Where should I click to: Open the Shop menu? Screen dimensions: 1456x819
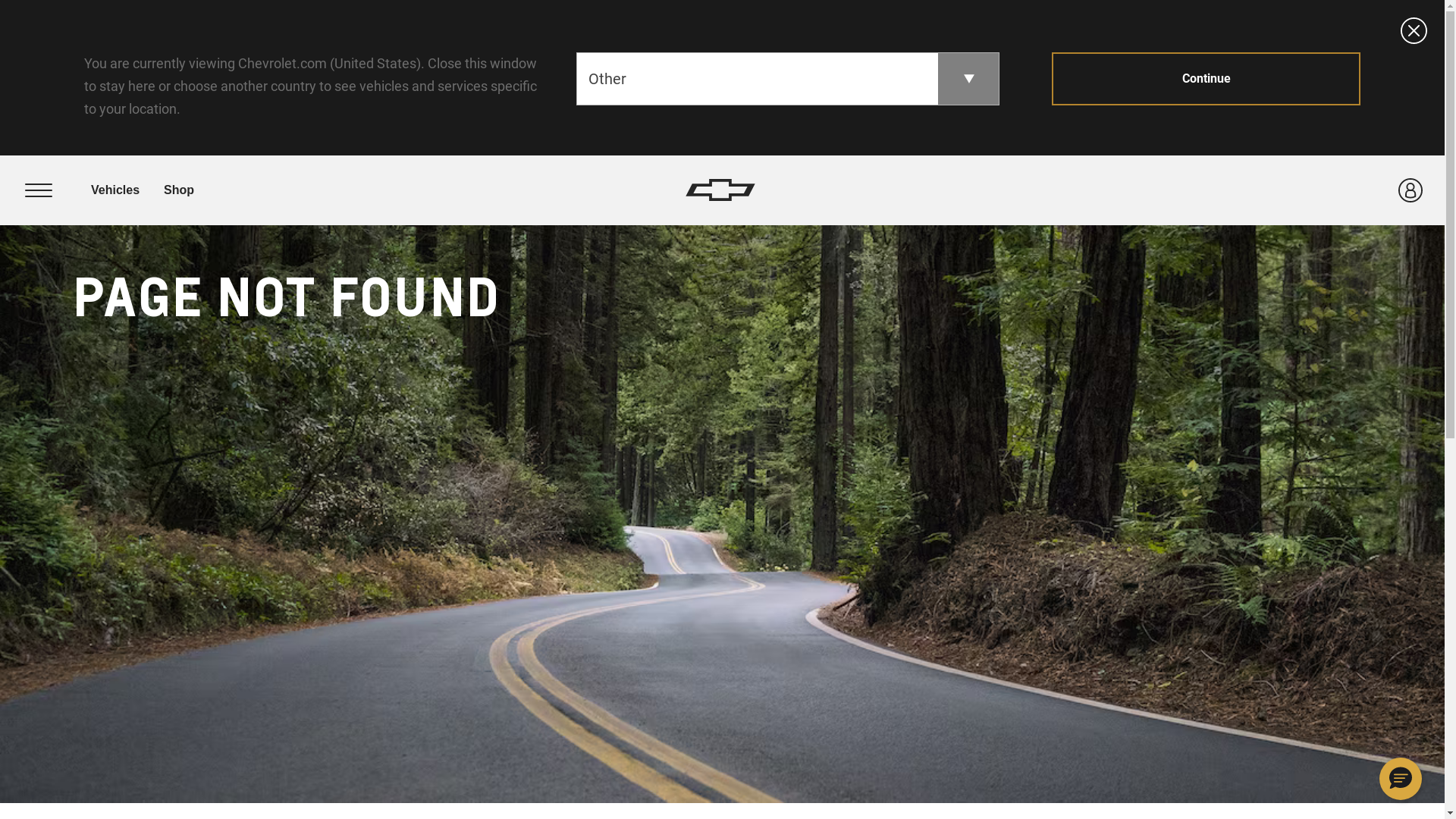[179, 190]
